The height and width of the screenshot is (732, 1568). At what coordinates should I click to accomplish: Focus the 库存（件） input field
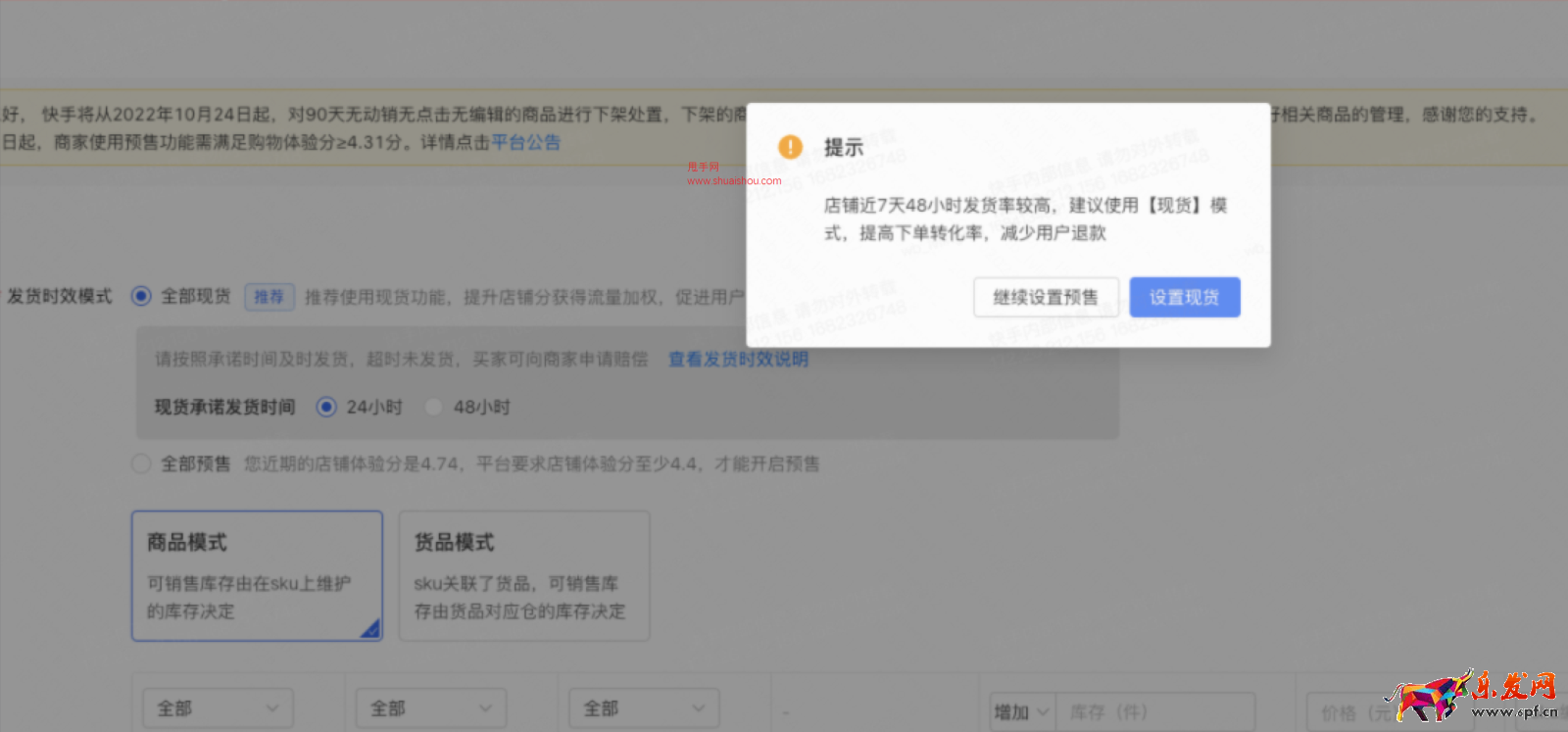[x=1155, y=712]
